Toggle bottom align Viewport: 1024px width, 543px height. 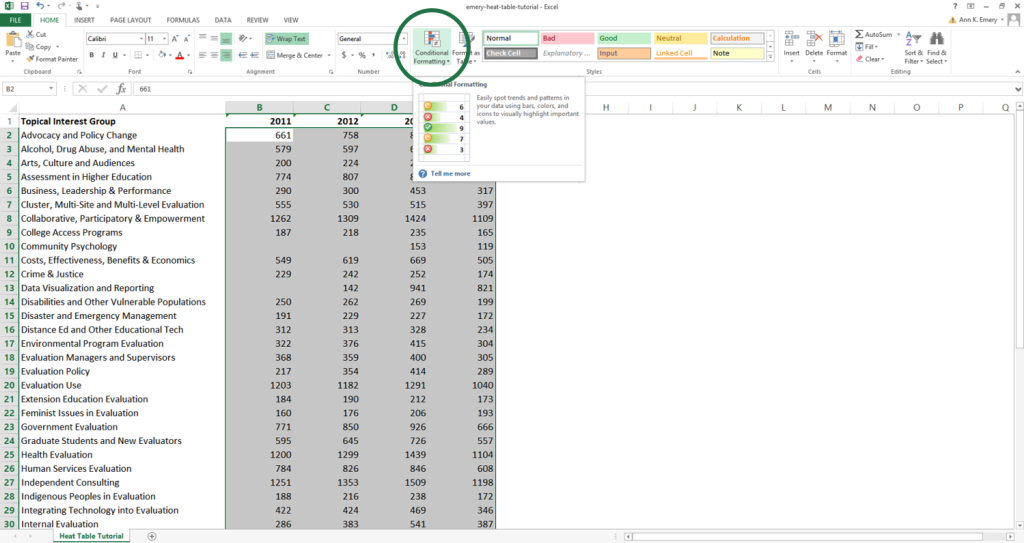(x=226, y=39)
